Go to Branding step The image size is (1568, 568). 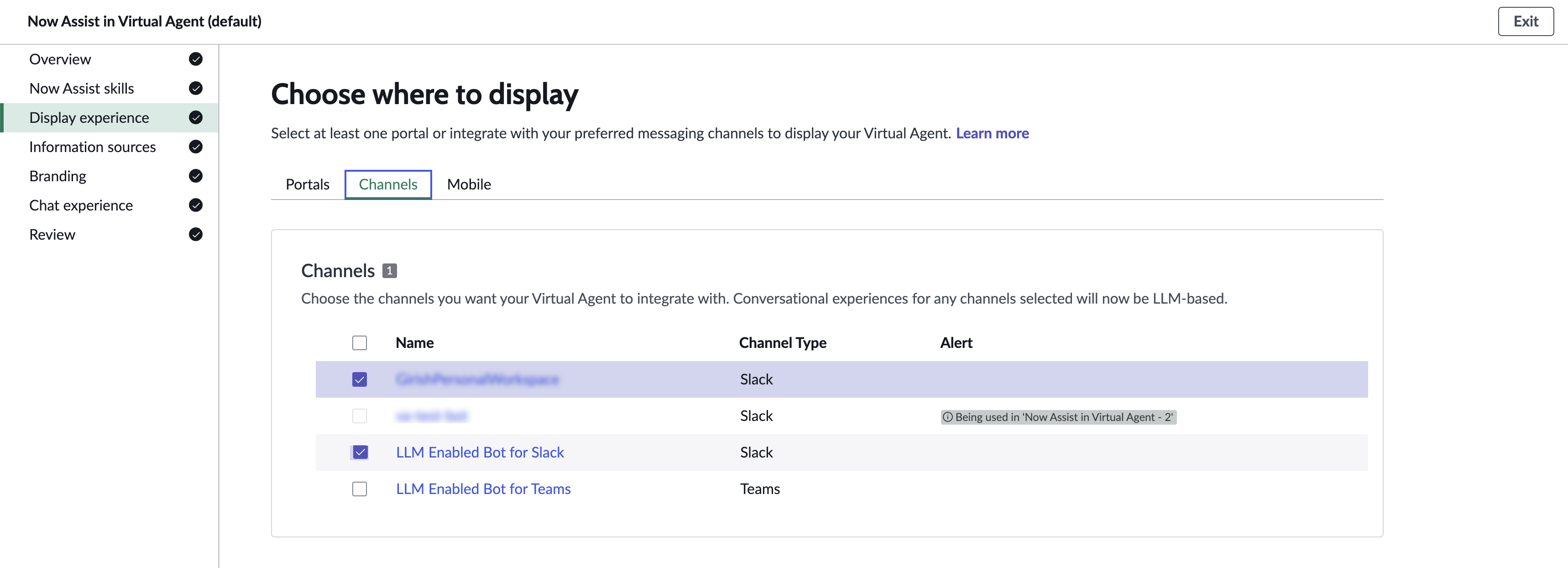coord(110,176)
